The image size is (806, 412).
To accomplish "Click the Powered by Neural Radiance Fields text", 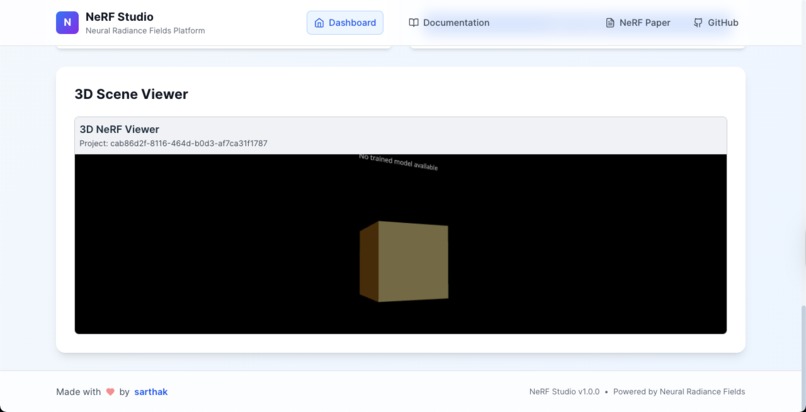I will click(679, 391).
